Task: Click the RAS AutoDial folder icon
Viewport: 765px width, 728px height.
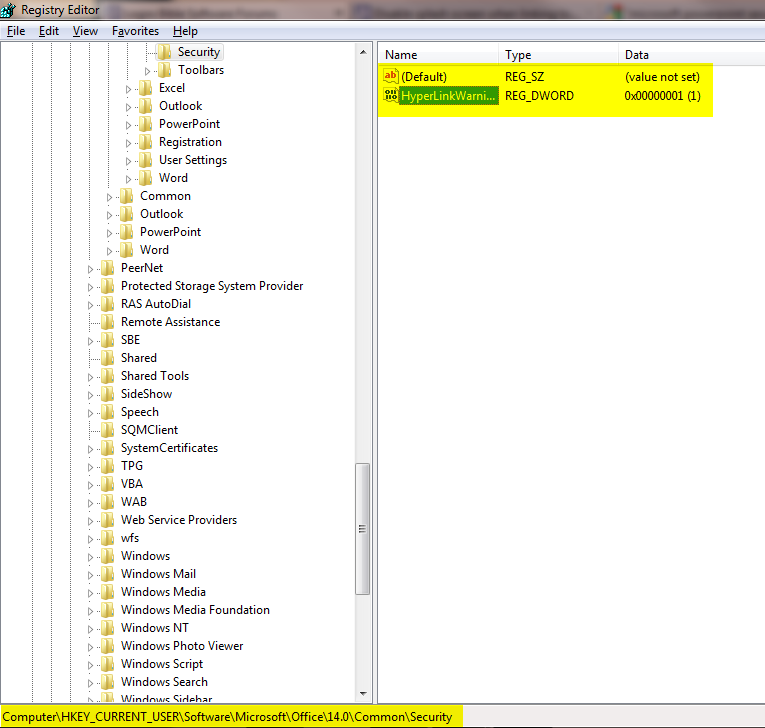Action: [107, 304]
